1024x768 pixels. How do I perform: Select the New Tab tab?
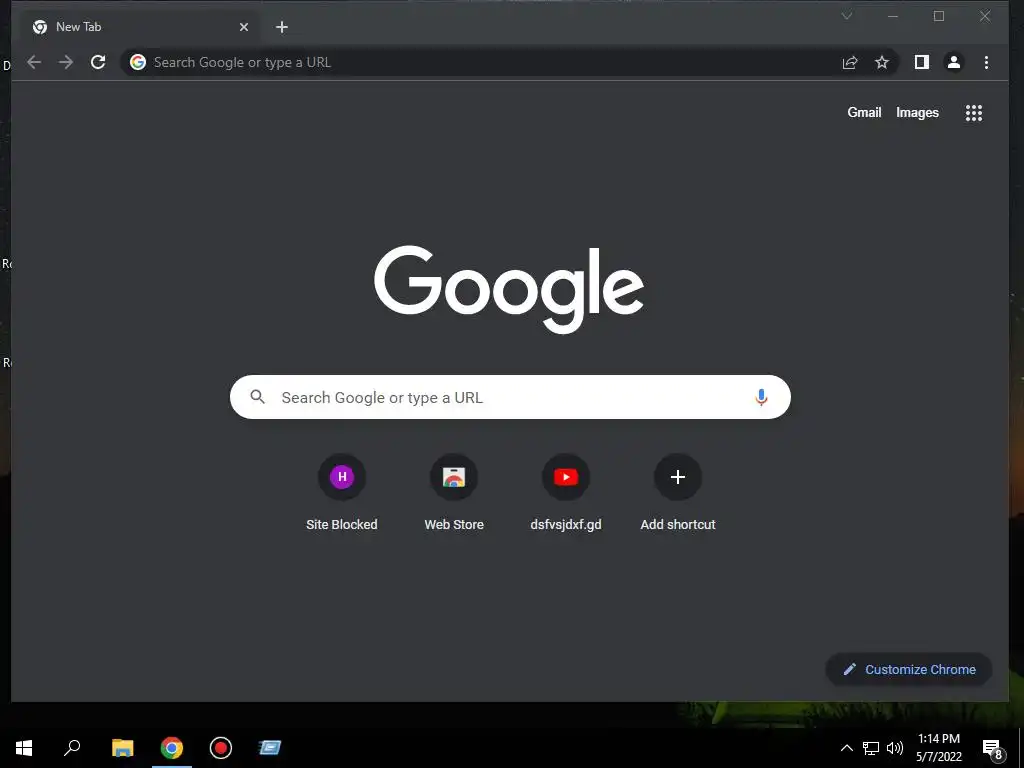click(x=141, y=27)
